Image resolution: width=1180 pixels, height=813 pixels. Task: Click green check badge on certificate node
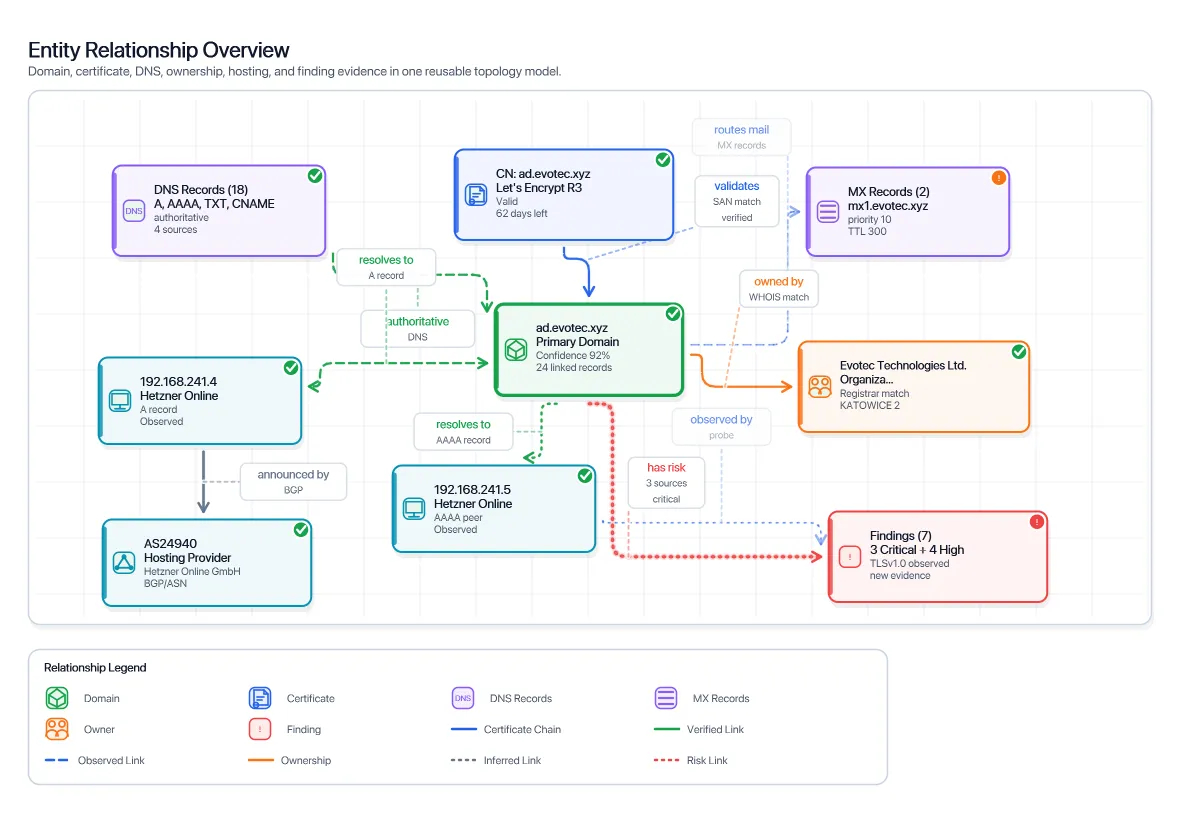663,160
